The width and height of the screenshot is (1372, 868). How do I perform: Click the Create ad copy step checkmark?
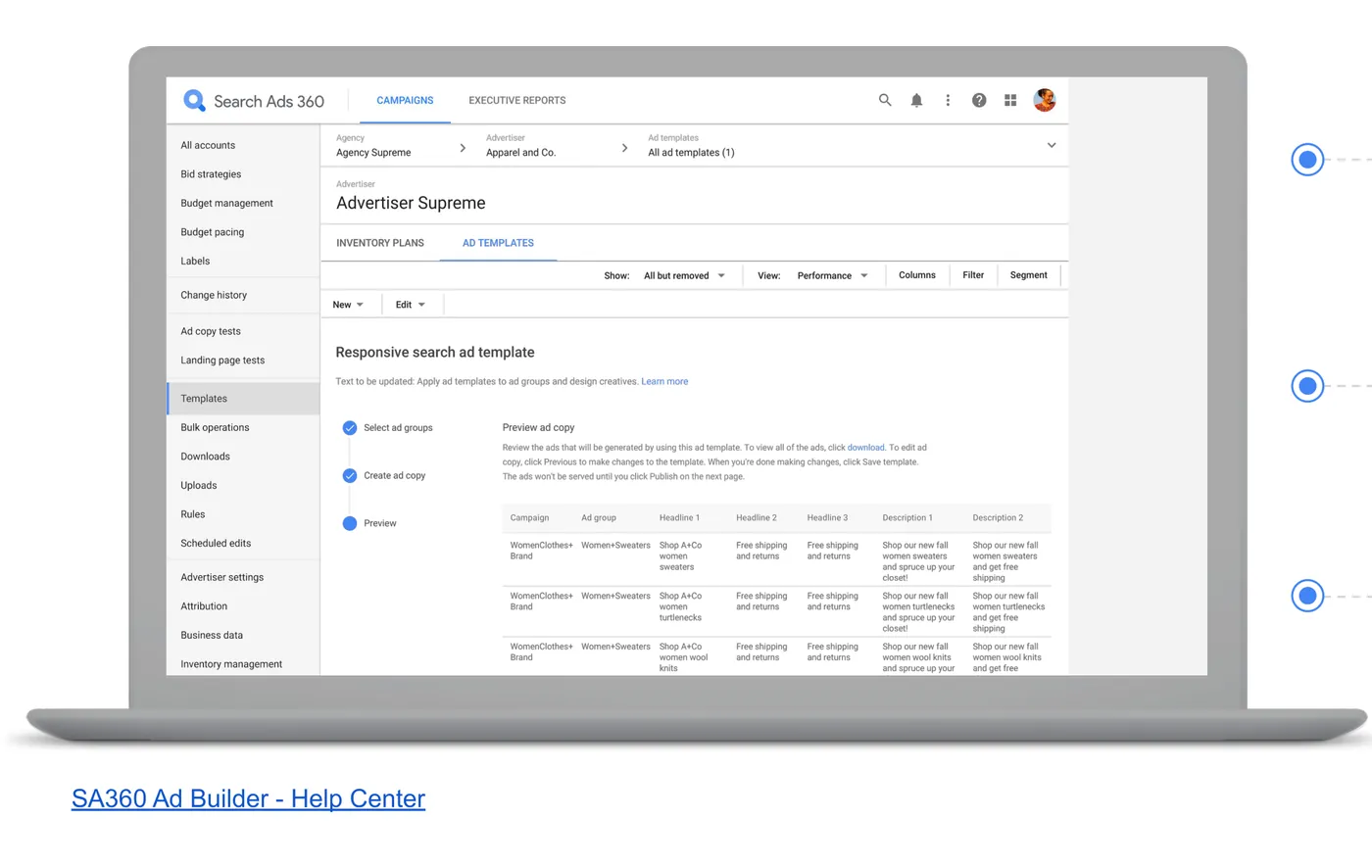pos(350,476)
